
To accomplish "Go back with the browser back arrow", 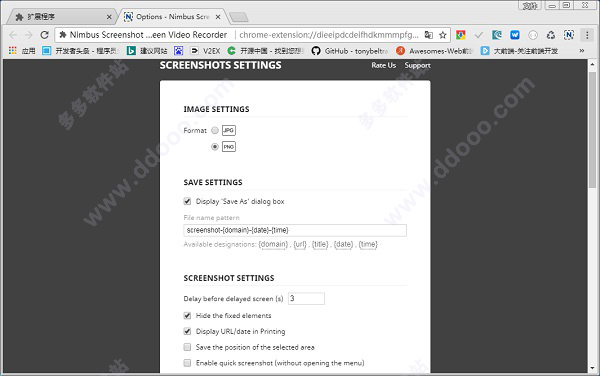I will [x=13, y=35].
